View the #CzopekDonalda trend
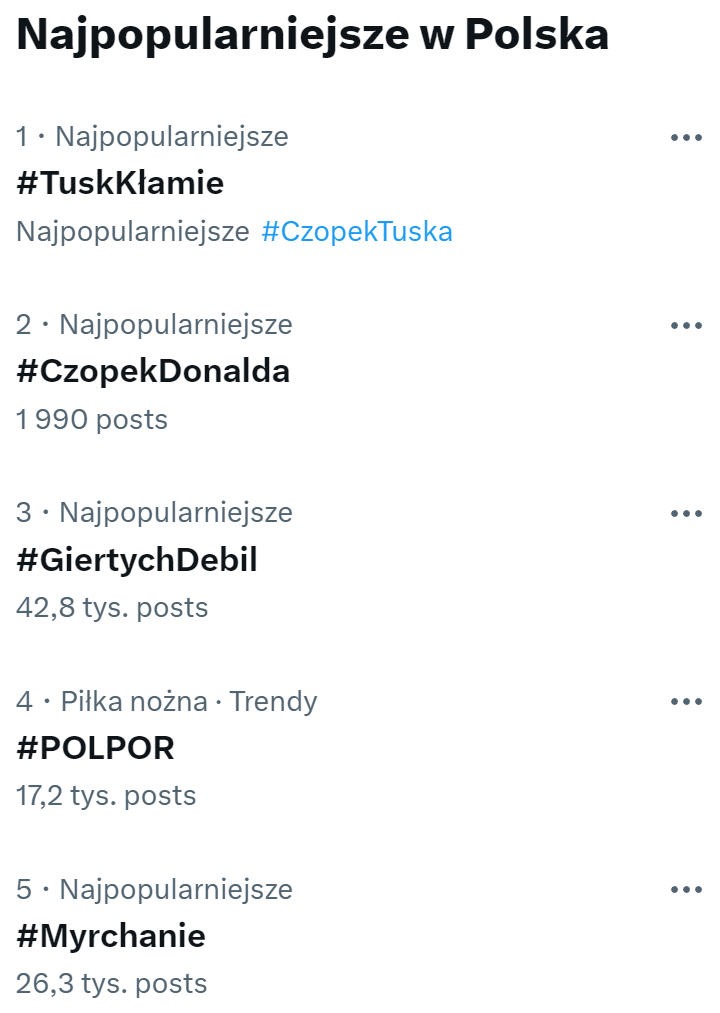The image size is (720, 1013). [x=153, y=371]
